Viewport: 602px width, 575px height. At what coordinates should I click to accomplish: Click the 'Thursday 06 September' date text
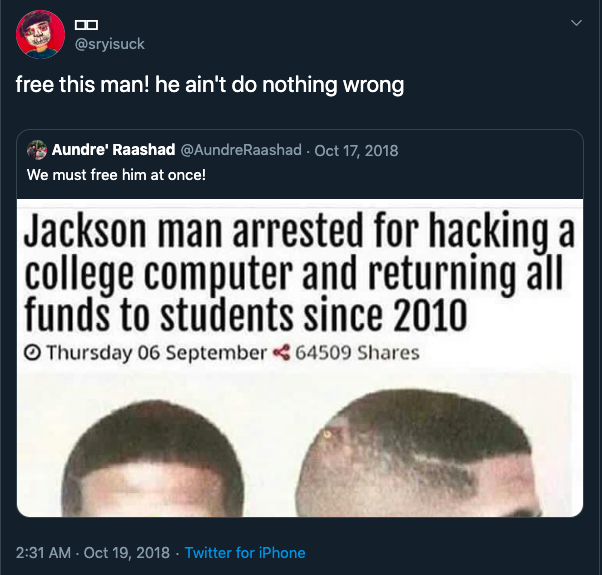click(x=157, y=353)
